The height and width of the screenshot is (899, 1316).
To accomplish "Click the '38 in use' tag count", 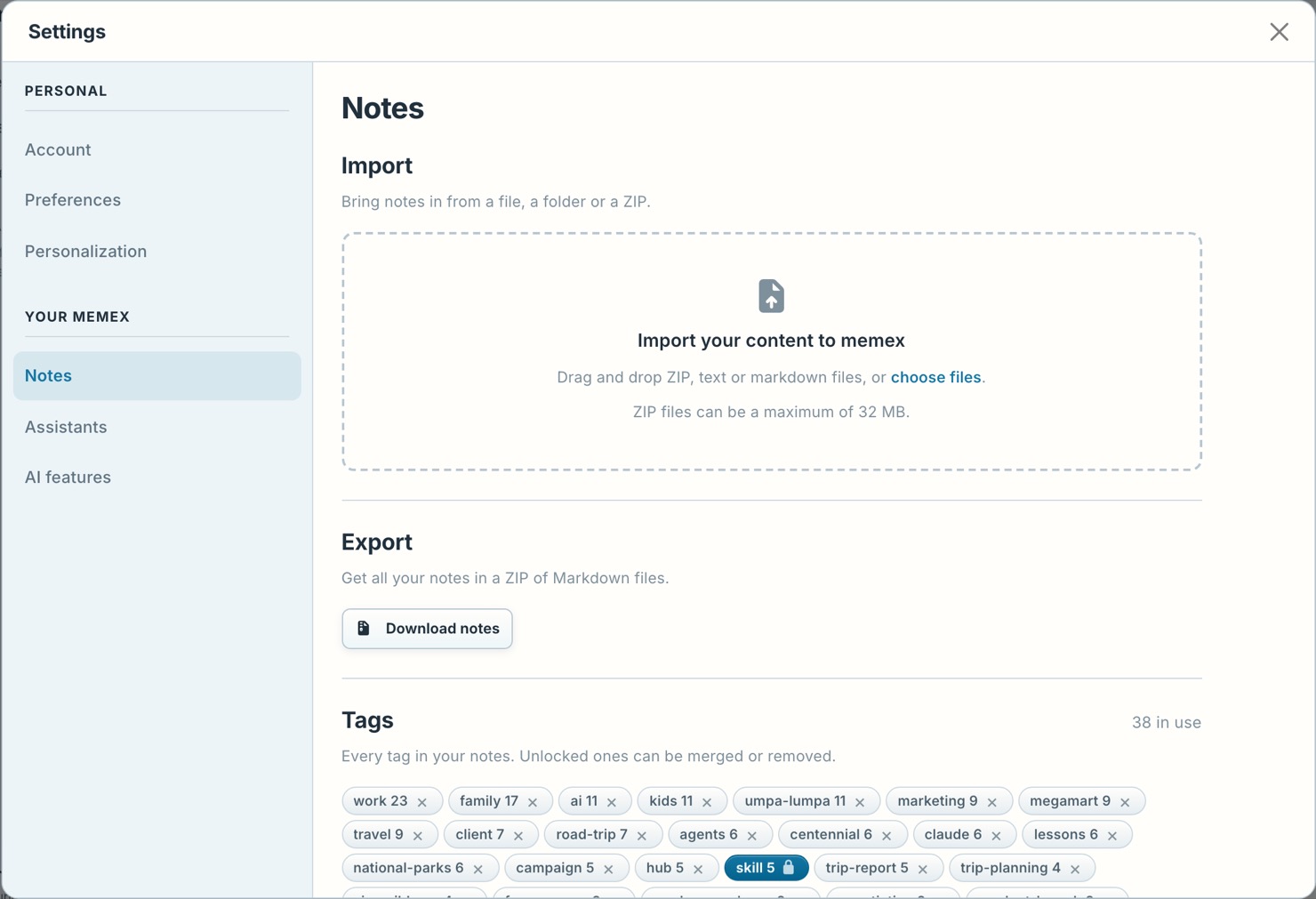I will (1166, 723).
